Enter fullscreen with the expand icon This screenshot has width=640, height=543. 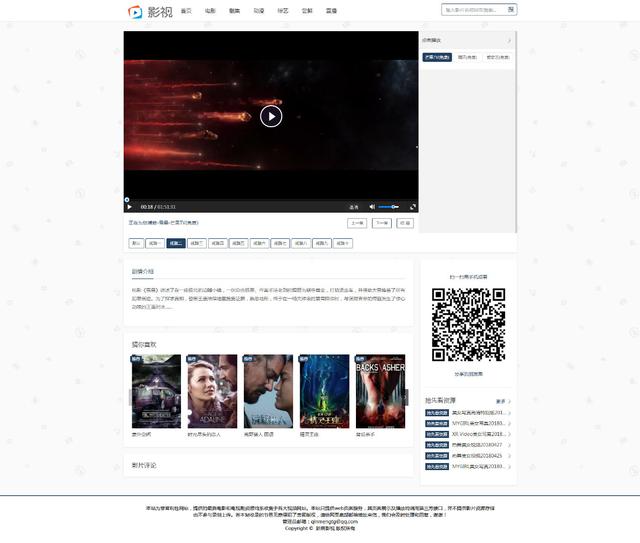click(x=413, y=207)
